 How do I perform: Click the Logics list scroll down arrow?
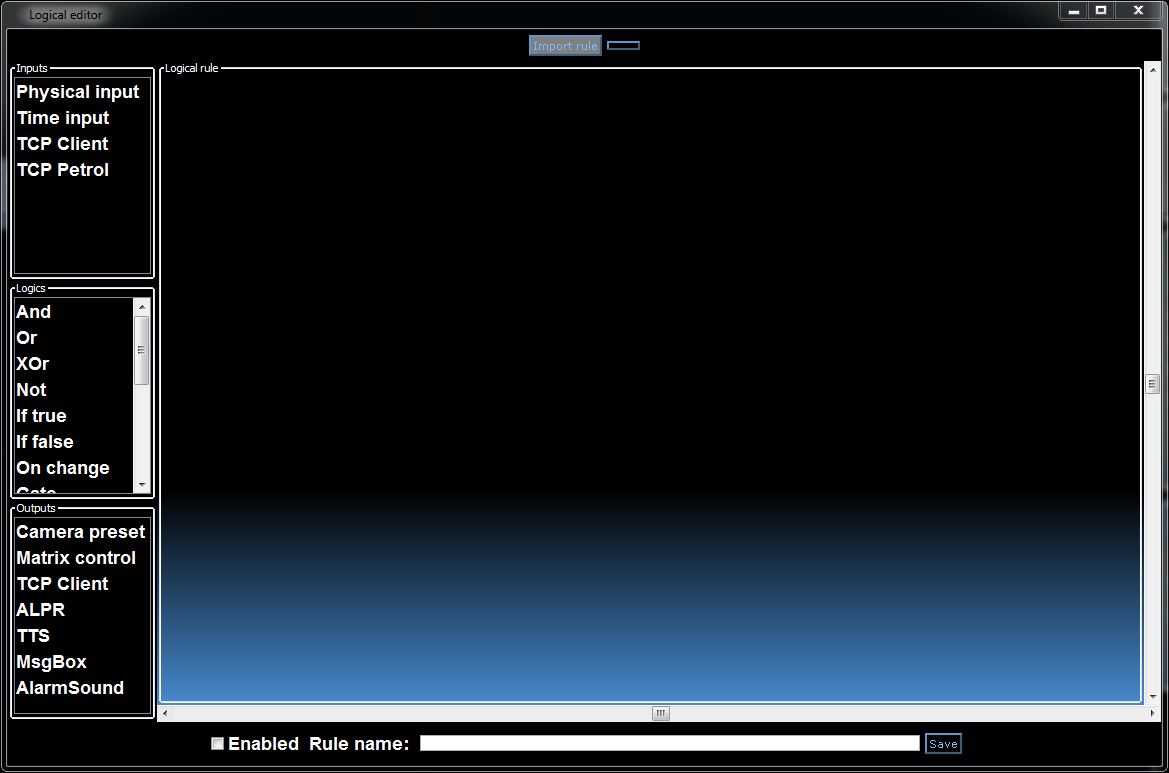tap(141, 485)
